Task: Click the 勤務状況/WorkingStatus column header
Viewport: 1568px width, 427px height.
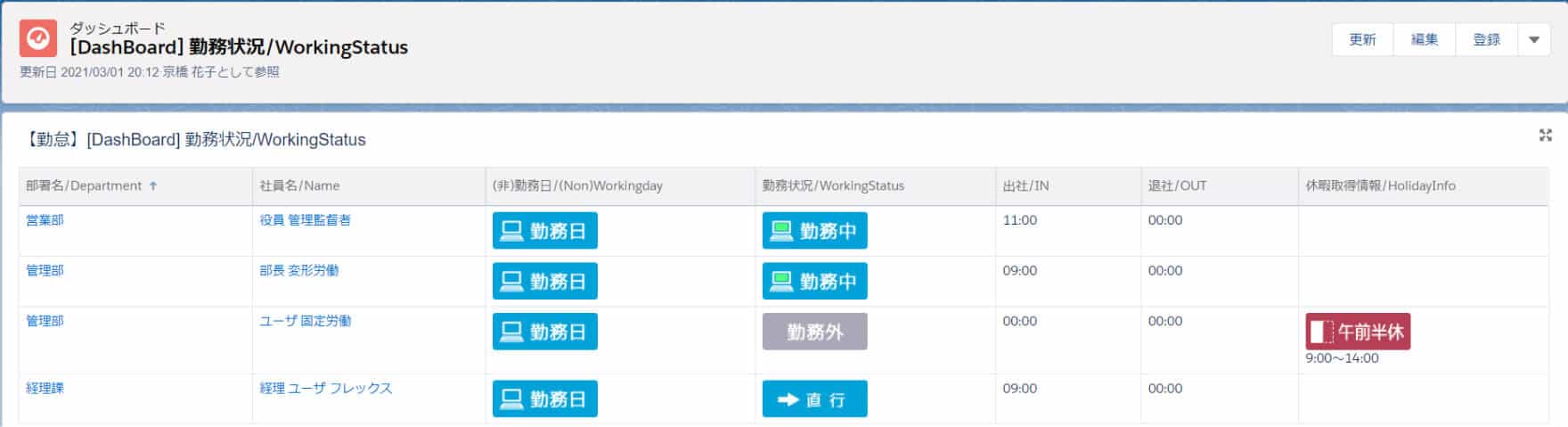Action: click(832, 185)
